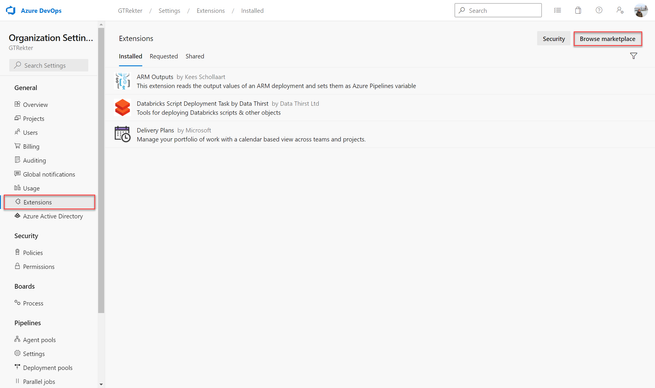Click Delivery Plans description text
655x388 pixels.
[251, 139]
